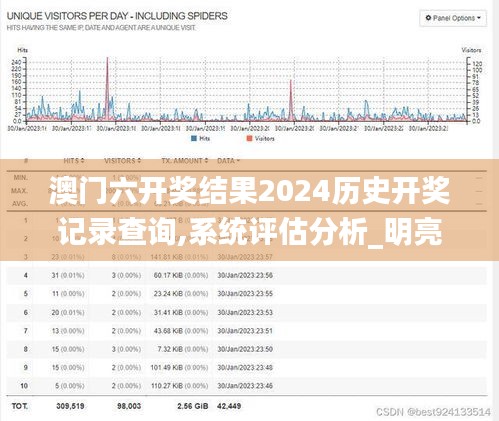This screenshot has height=421, width=499.
Task: Click the panel title Unique Visitors Per Day
Action: click(x=117, y=16)
